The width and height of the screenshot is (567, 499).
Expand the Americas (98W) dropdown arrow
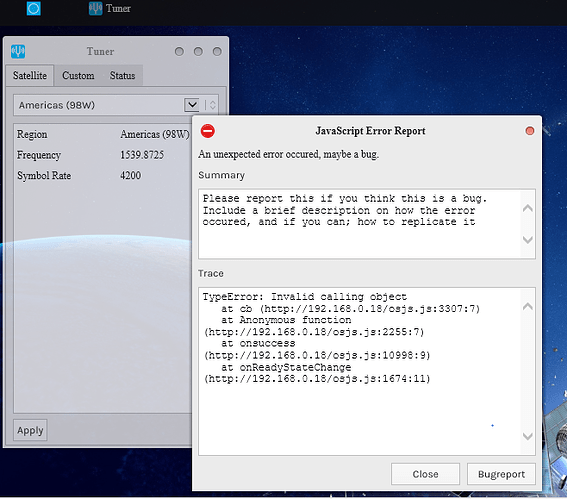pos(192,105)
